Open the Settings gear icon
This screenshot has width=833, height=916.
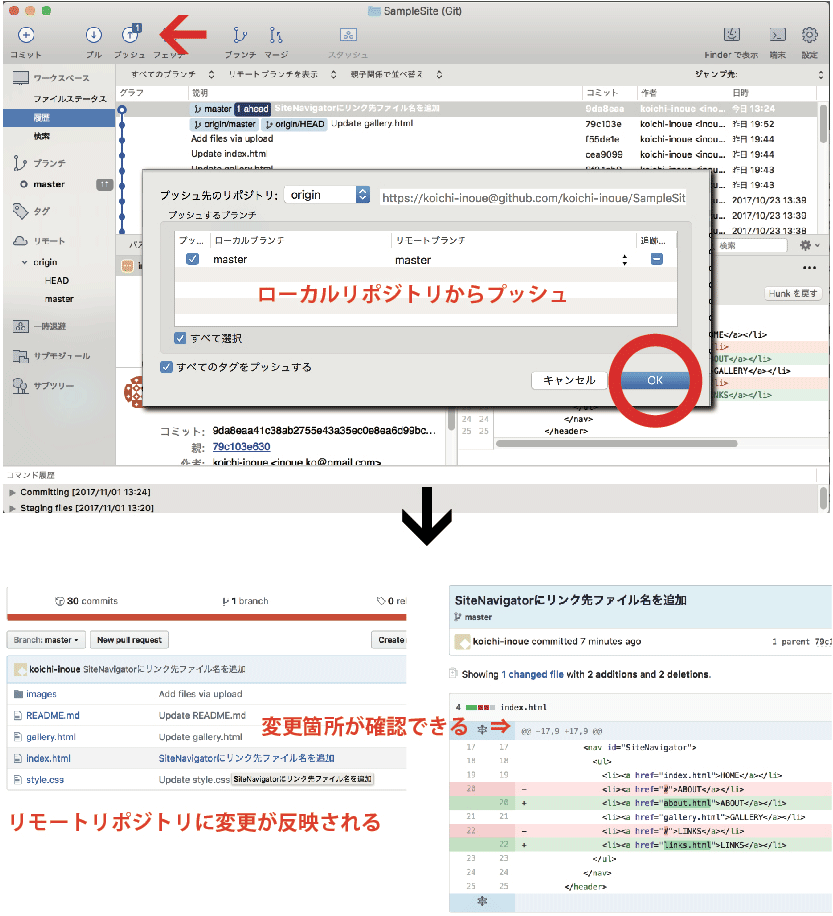point(809,37)
